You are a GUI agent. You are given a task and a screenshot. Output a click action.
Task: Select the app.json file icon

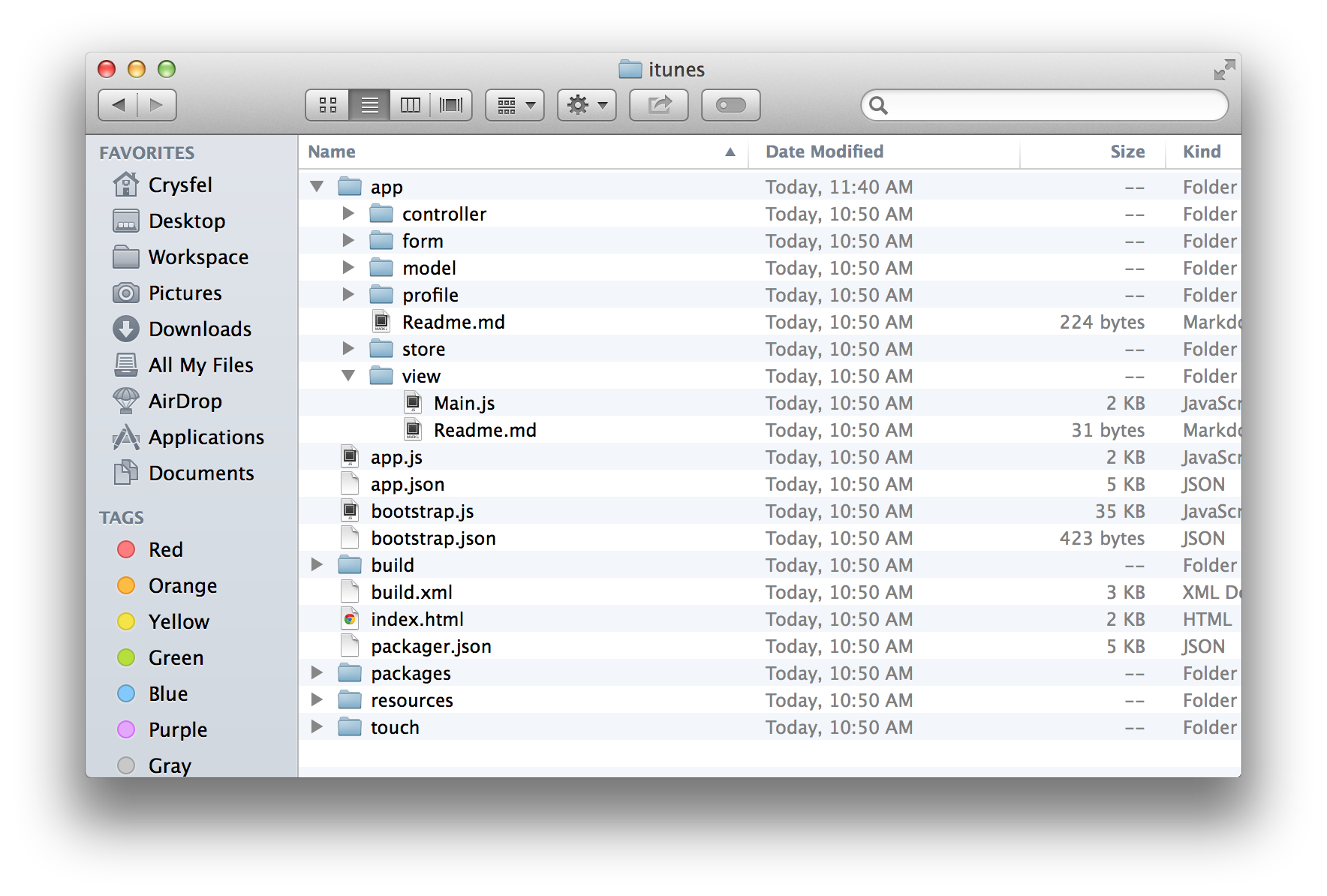click(x=350, y=484)
